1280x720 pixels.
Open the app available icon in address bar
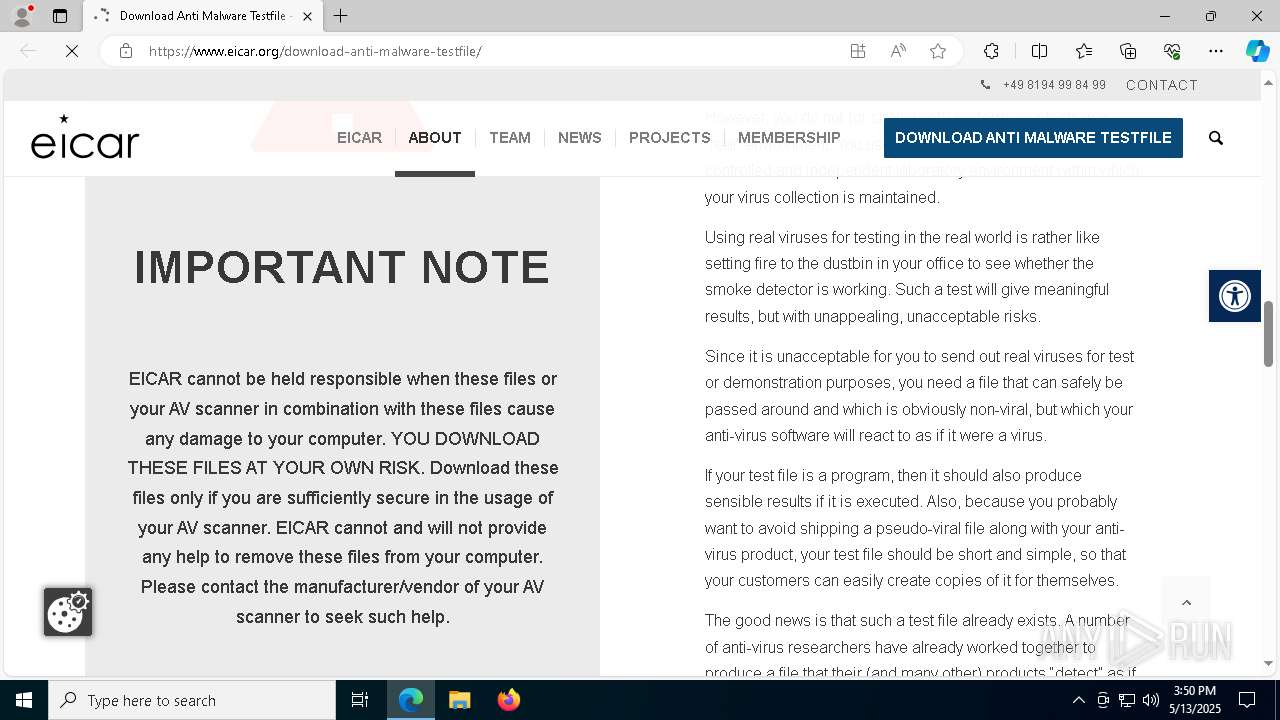tap(858, 51)
